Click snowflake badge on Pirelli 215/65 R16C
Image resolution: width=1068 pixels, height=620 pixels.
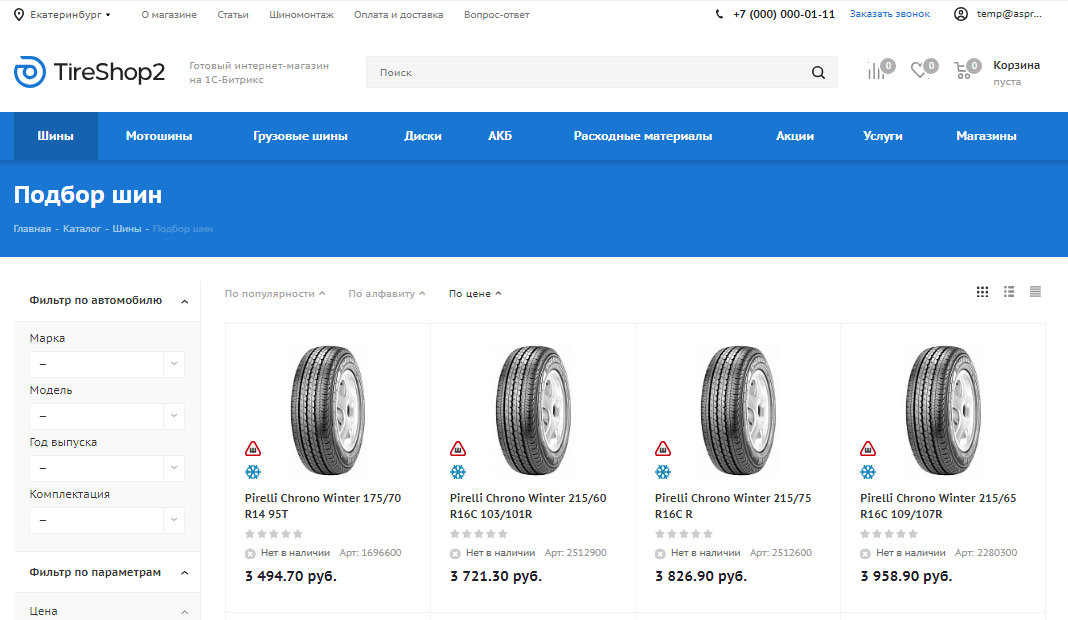point(868,471)
